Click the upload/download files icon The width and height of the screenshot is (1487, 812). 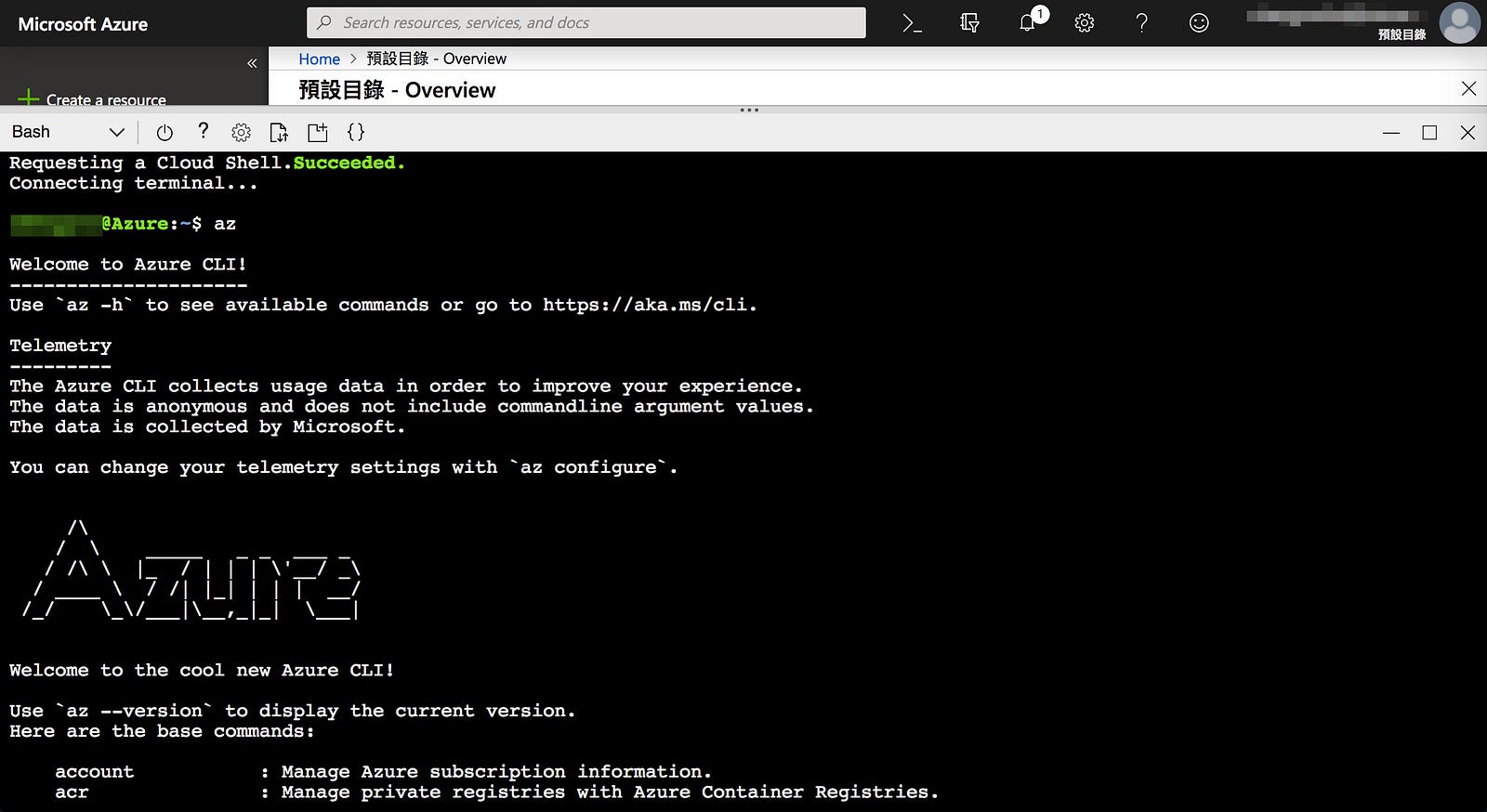[279, 132]
